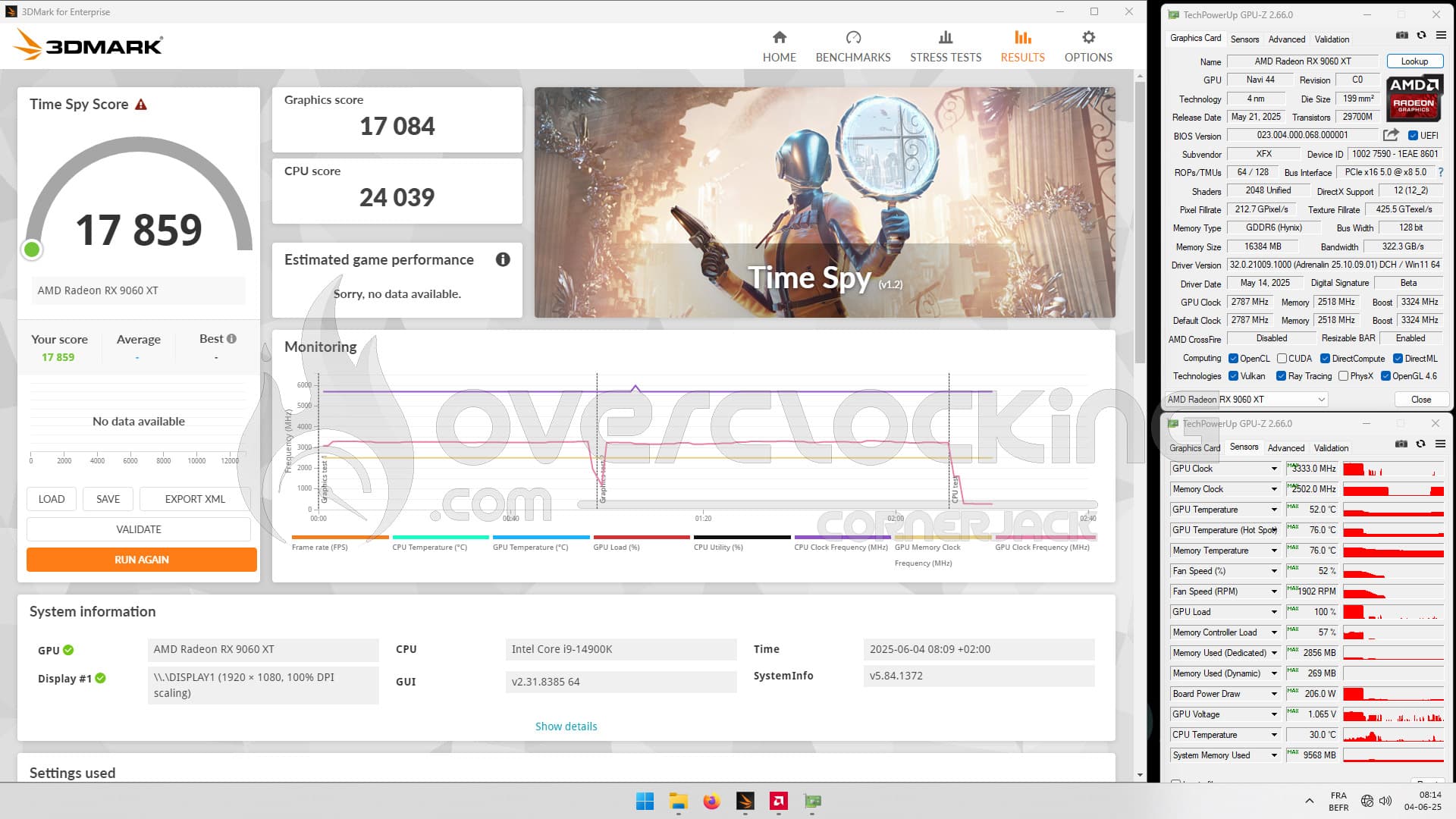Image resolution: width=1456 pixels, height=819 pixels.
Task: Click the green check beside GPU
Action: [x=68, y=650]
